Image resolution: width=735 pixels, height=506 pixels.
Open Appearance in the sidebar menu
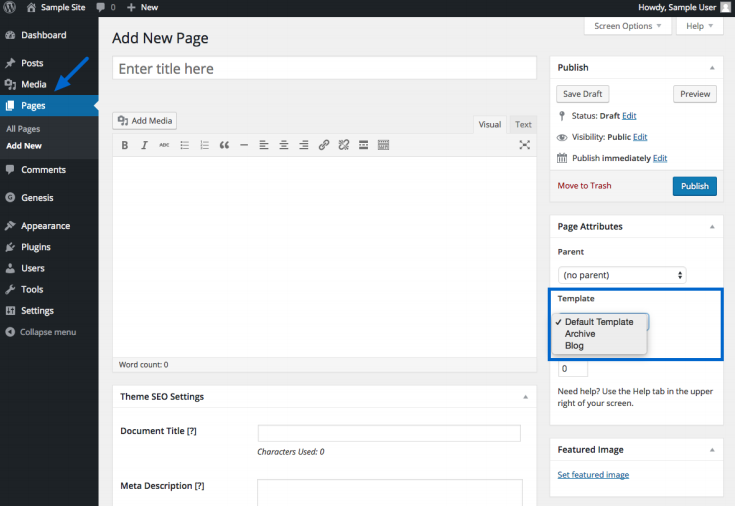click(x=45, y=226)
